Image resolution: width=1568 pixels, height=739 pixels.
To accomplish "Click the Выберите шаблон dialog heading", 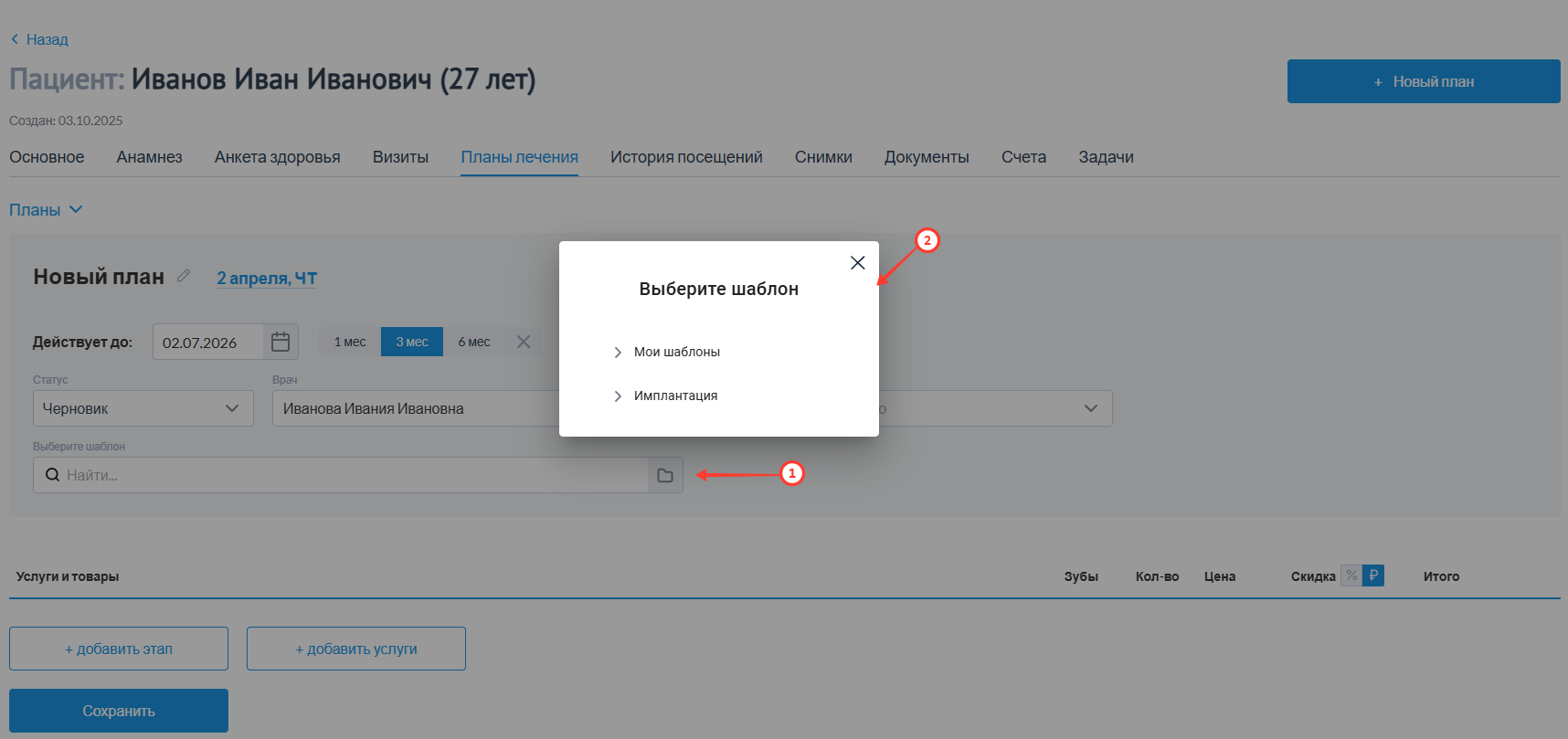I will 719,289.
